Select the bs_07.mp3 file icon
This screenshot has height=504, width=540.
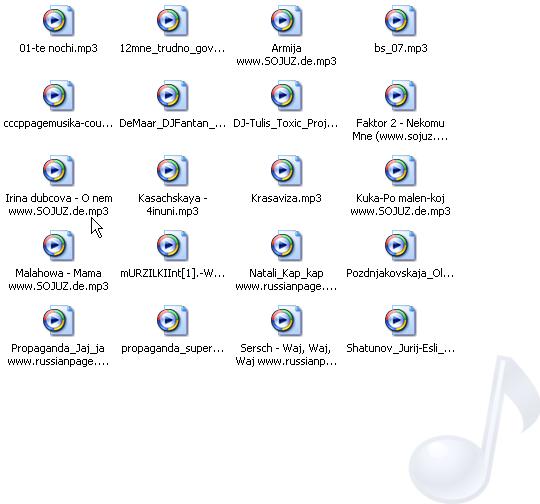tap(400, 21)
